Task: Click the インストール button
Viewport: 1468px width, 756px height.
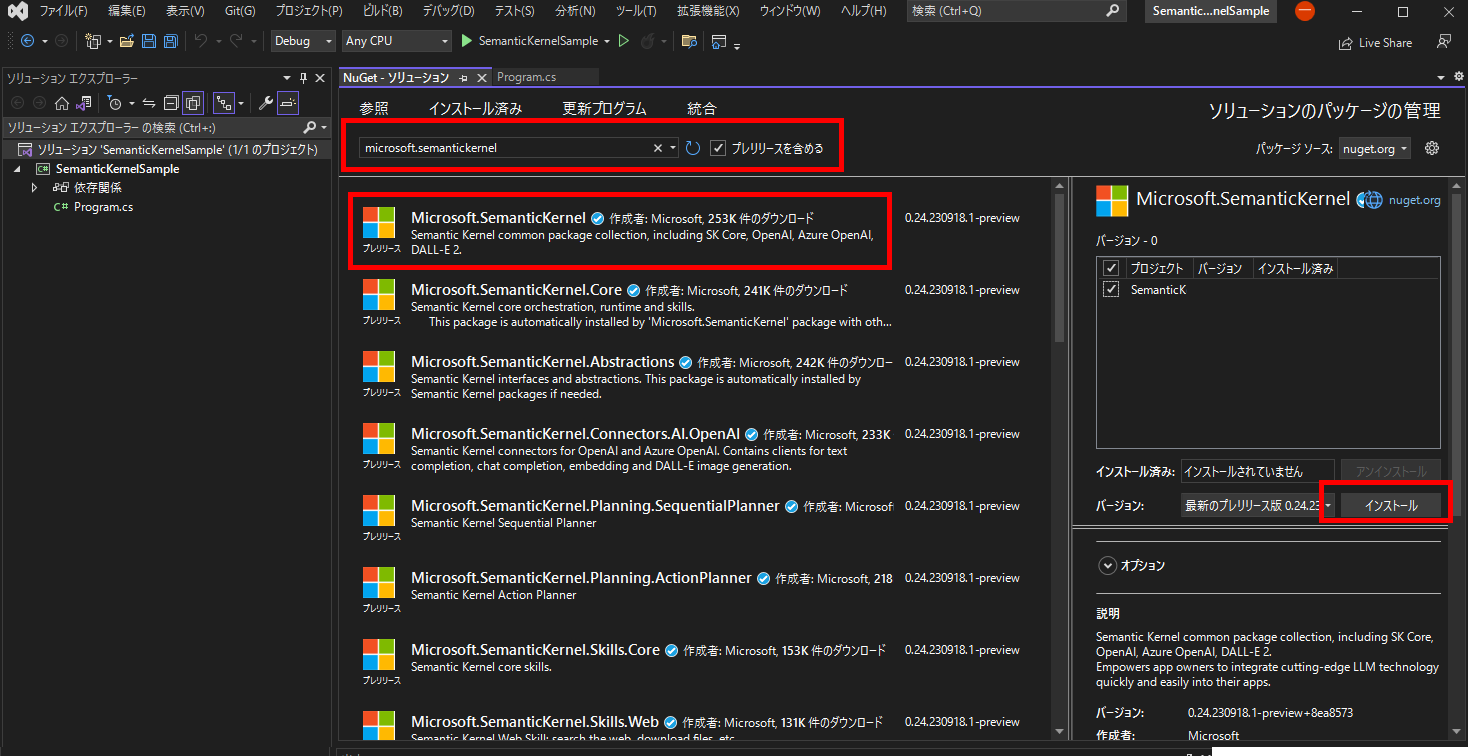Action: 1392,505
